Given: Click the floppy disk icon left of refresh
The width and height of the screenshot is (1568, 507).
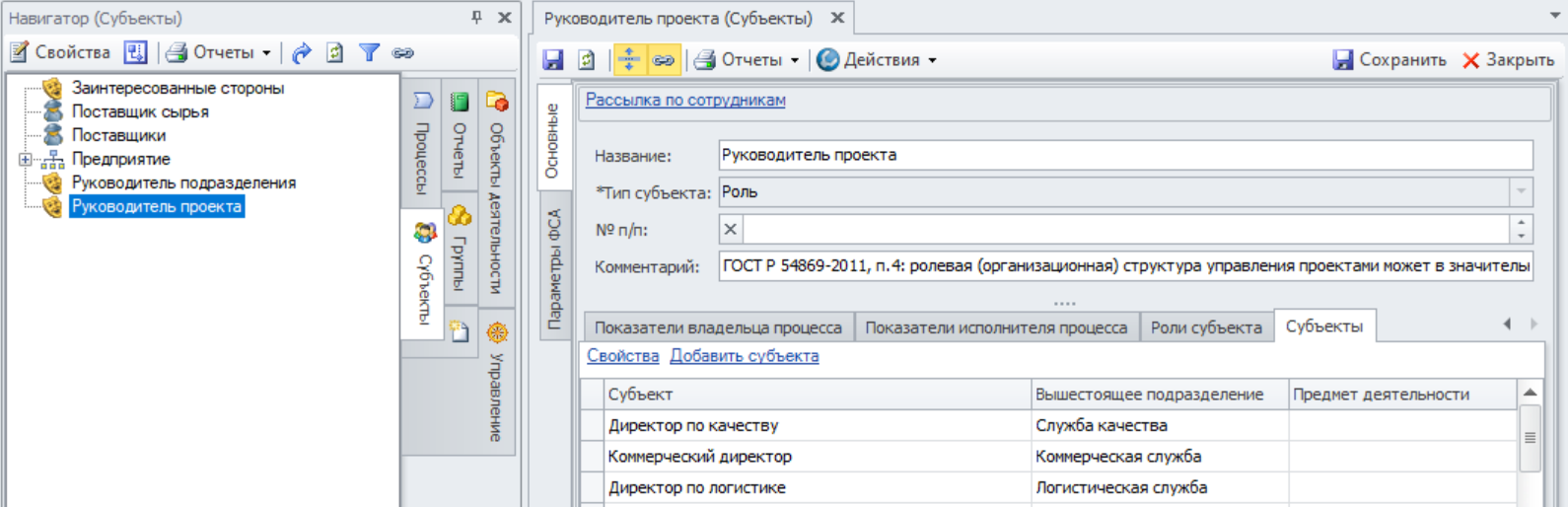Looking at the screenshot, I should pos(553,60).
